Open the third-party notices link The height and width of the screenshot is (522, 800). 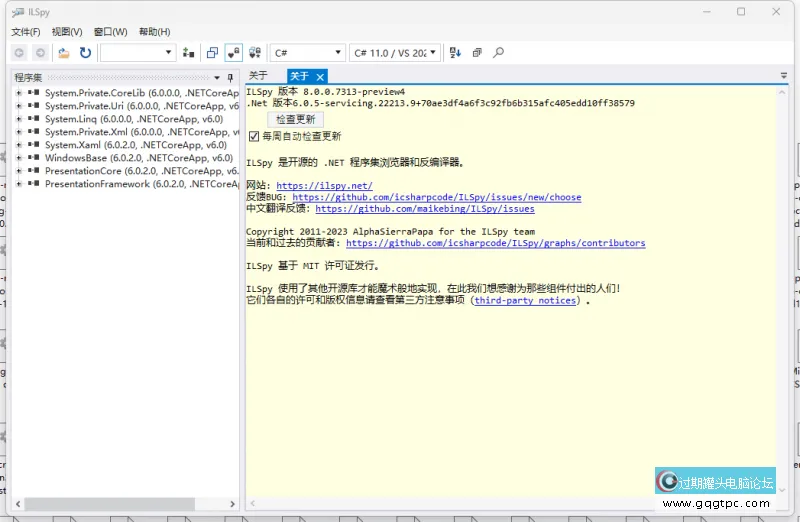coord(525,301)
